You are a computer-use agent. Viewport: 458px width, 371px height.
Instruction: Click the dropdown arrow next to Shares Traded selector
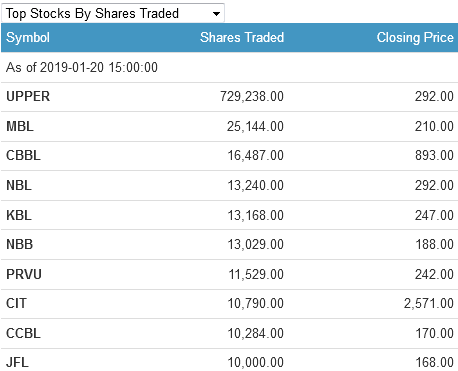[216, 14]
